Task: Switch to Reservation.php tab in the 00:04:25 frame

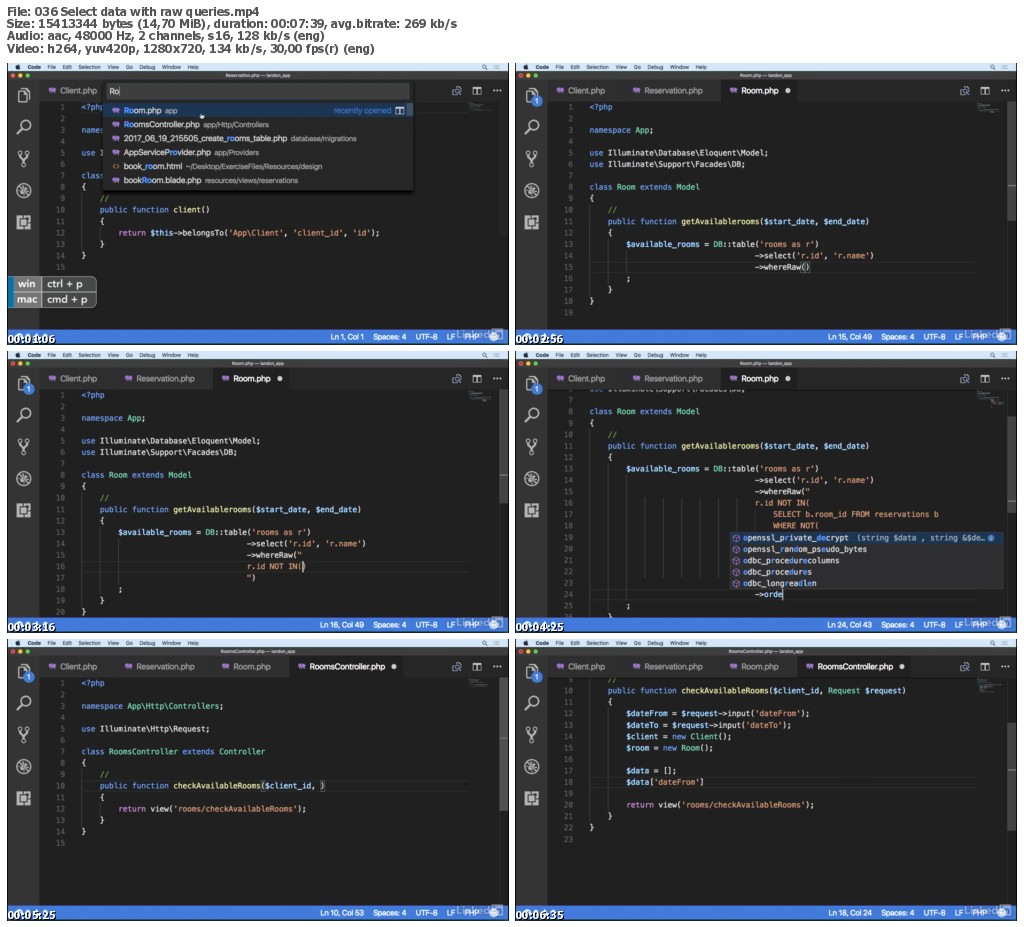Action: (667, 379)
